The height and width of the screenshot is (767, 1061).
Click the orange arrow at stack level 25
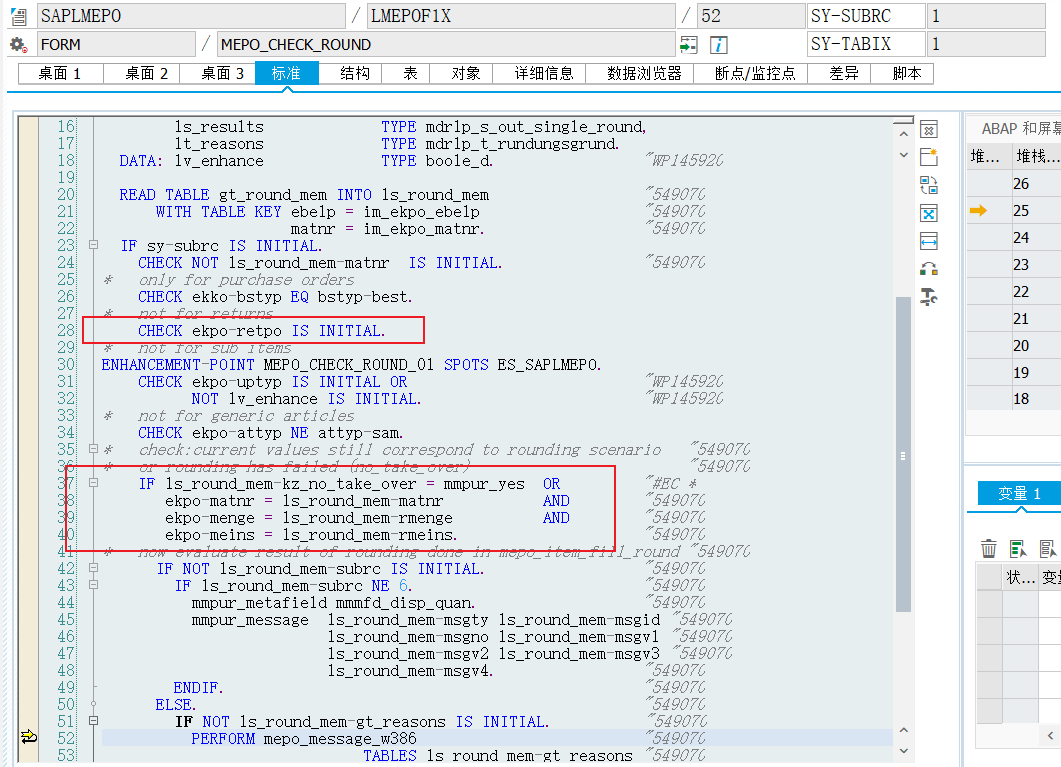pos(978,211)
